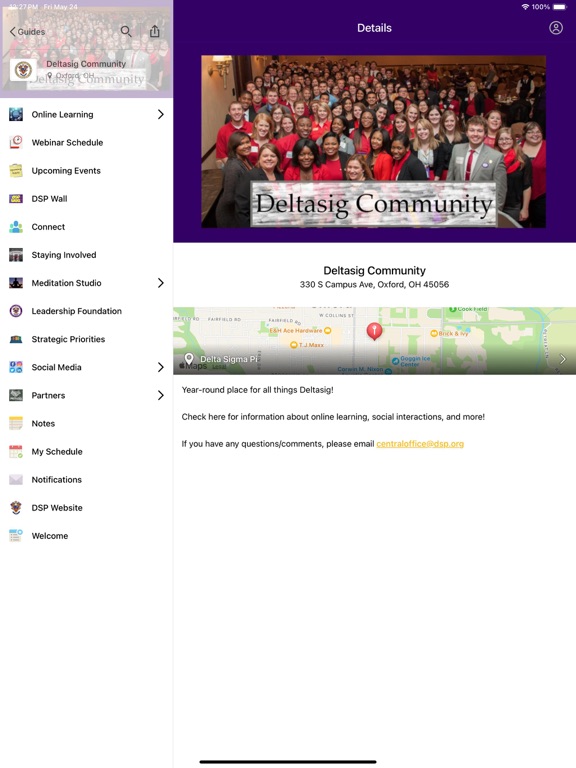Select Connect from the sidebar
Screen dimensions: 576x768
86,227
